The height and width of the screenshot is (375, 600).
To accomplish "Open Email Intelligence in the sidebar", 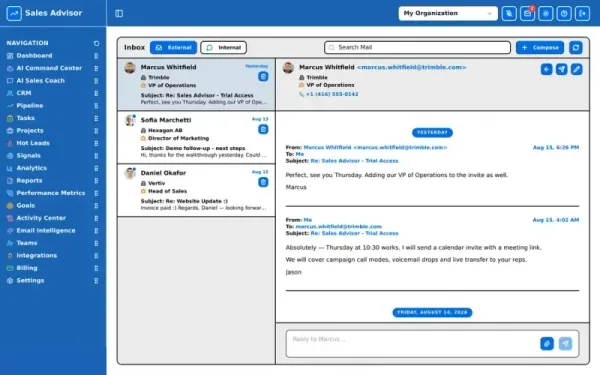I will (x=46, y=231).
